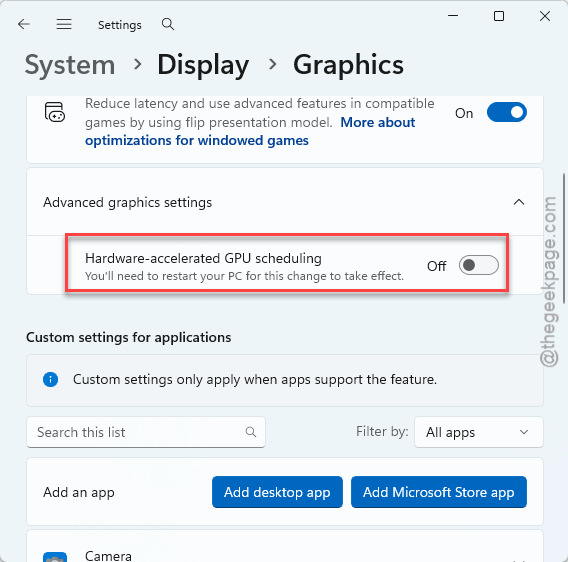Click the Search this list field
The height and width of the screenshot is (562, 568).
click(146, 432)
